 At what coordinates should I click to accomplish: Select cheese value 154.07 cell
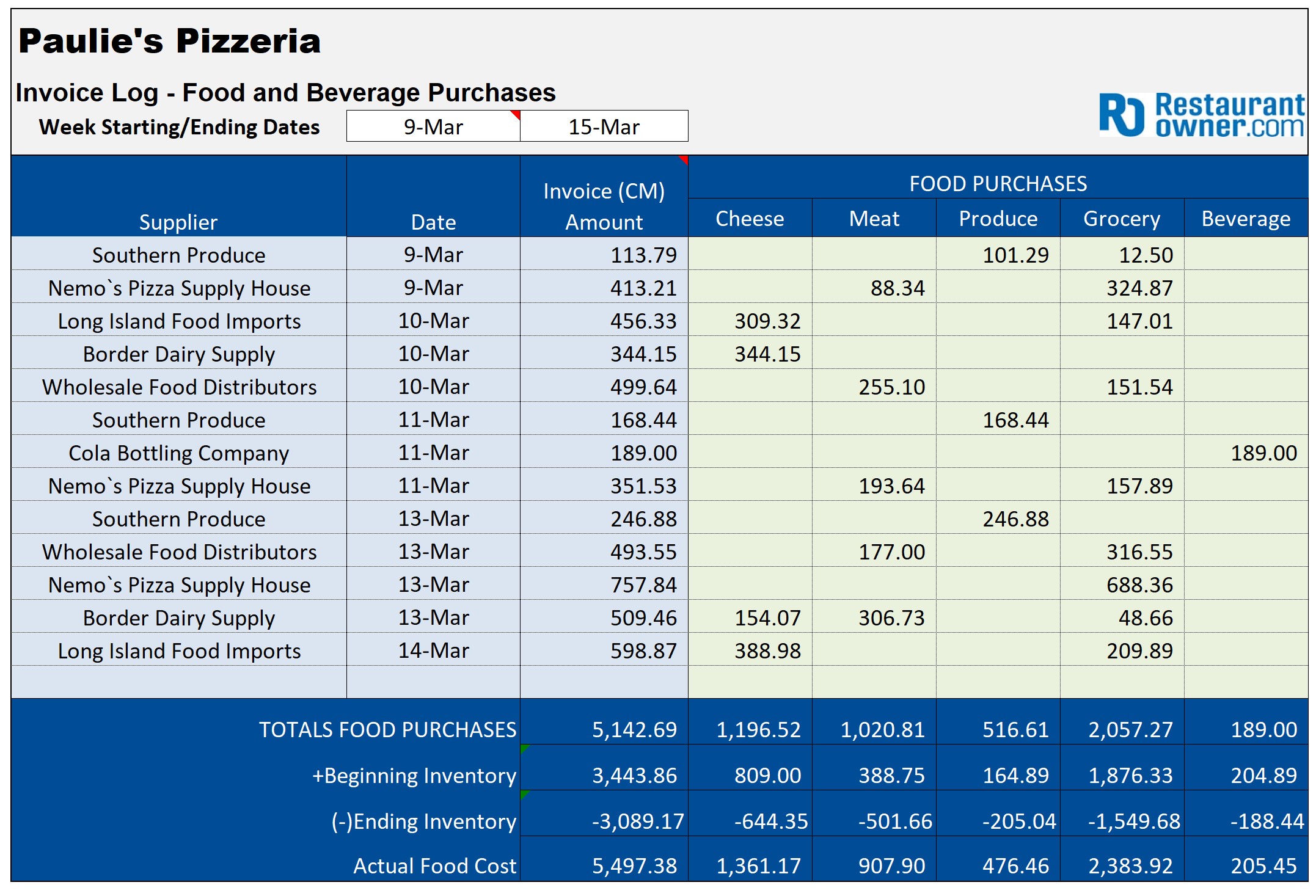750,617
